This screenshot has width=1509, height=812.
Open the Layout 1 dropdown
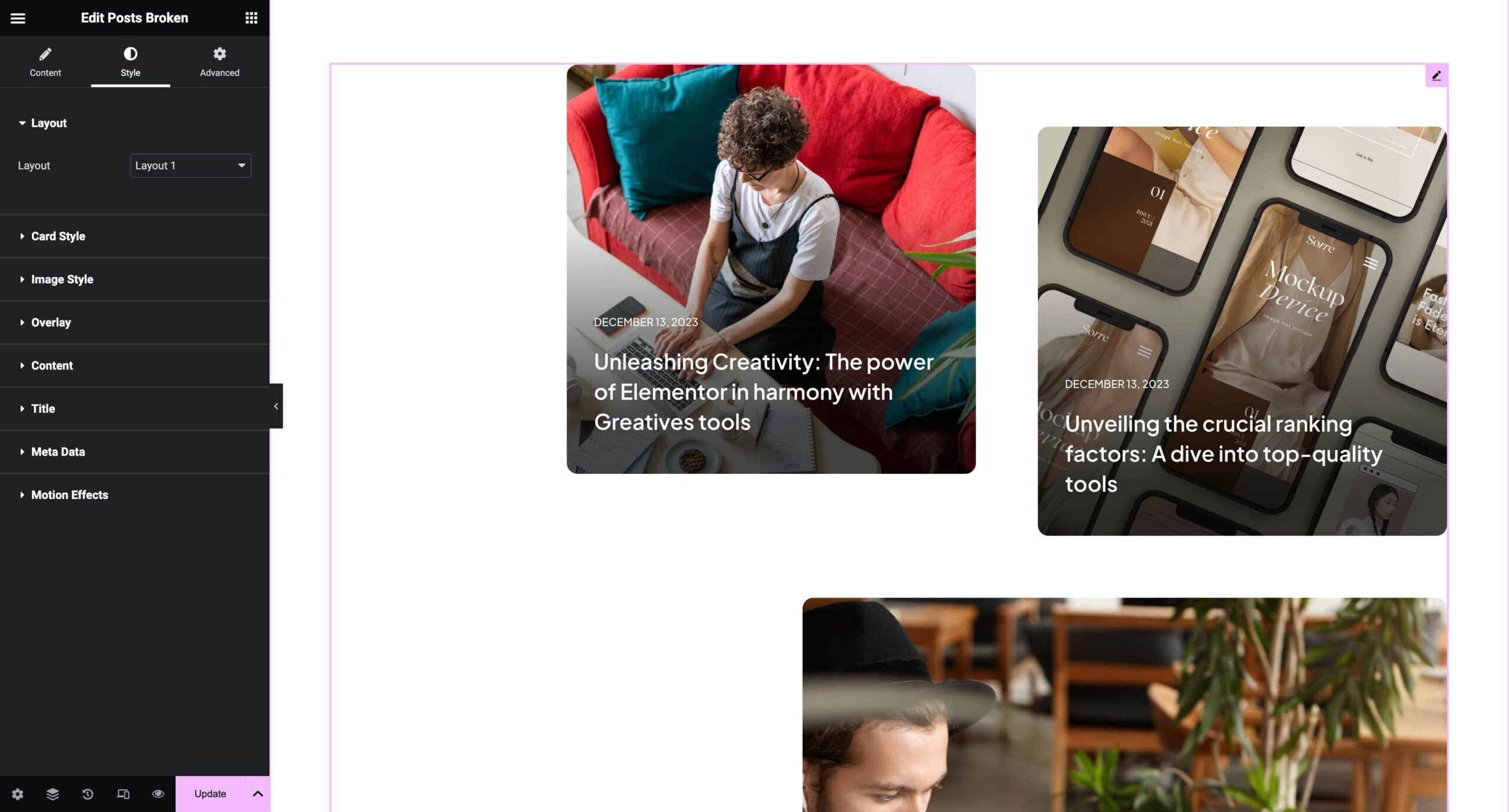tap(190, 166)
